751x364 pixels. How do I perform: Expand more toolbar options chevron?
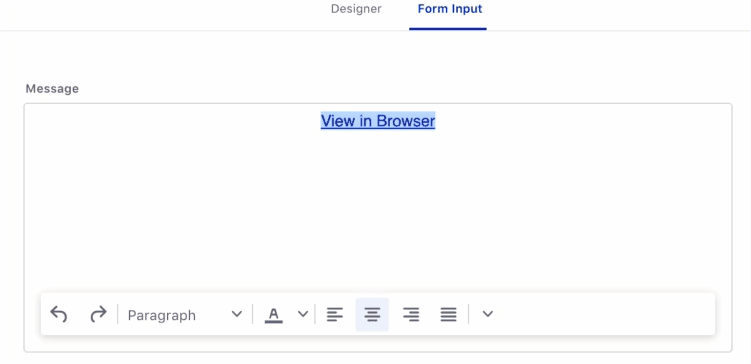click(x=488, y=315)
